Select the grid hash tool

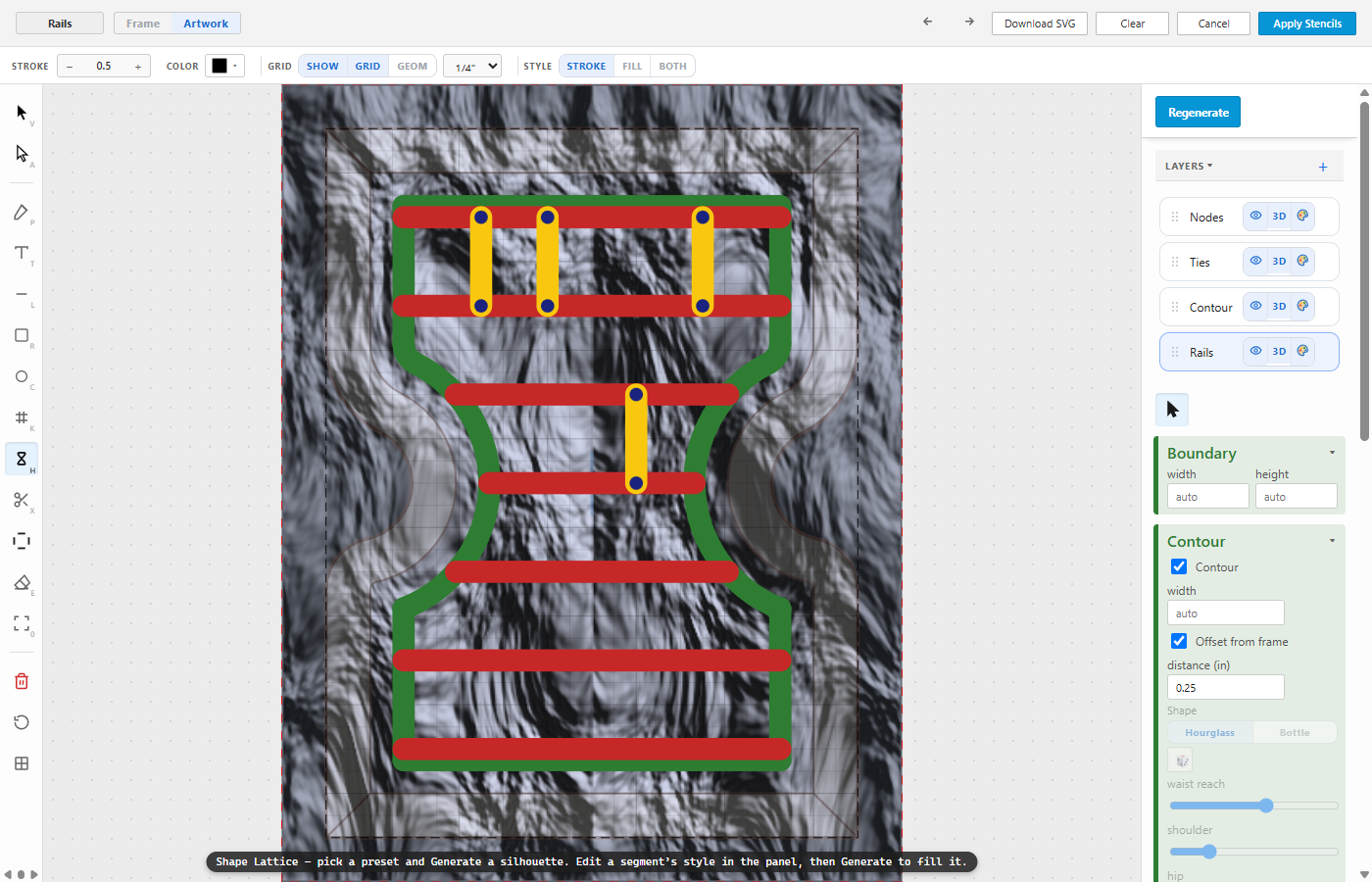(22, 417)
